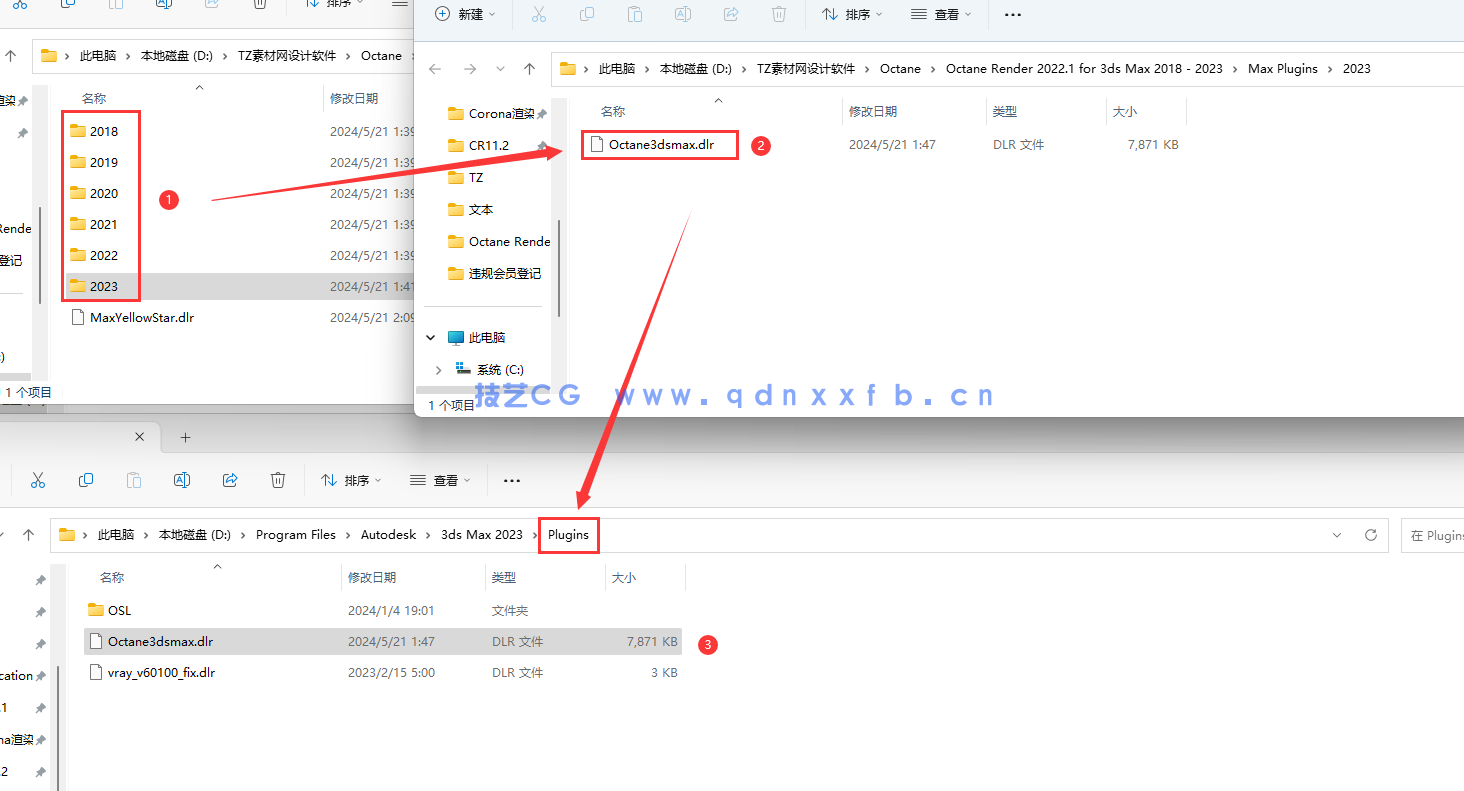
Task: Click the Autodesk breadcrumb in address bar
Action: 388,535
